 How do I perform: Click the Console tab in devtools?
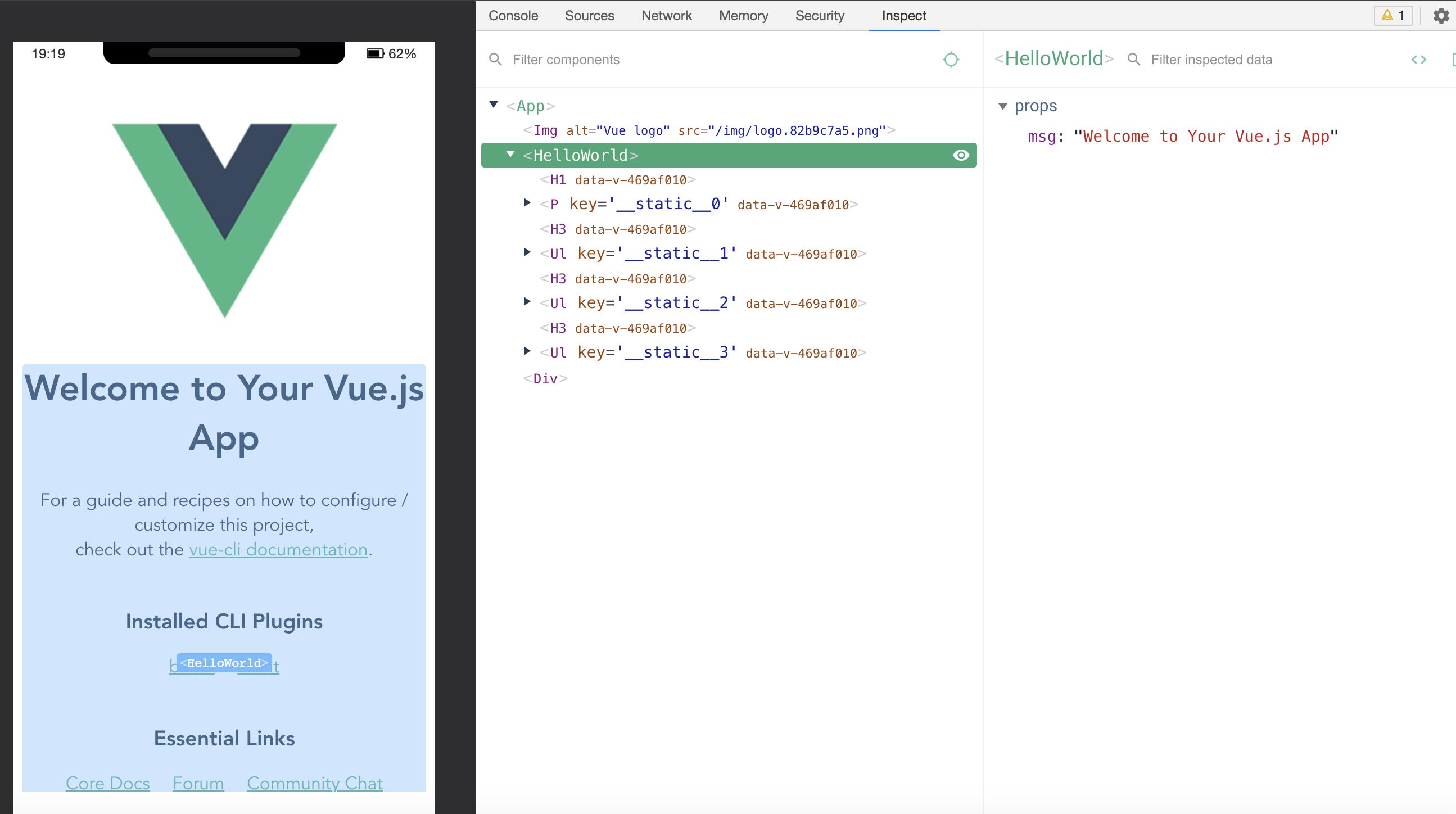(511, 15)
